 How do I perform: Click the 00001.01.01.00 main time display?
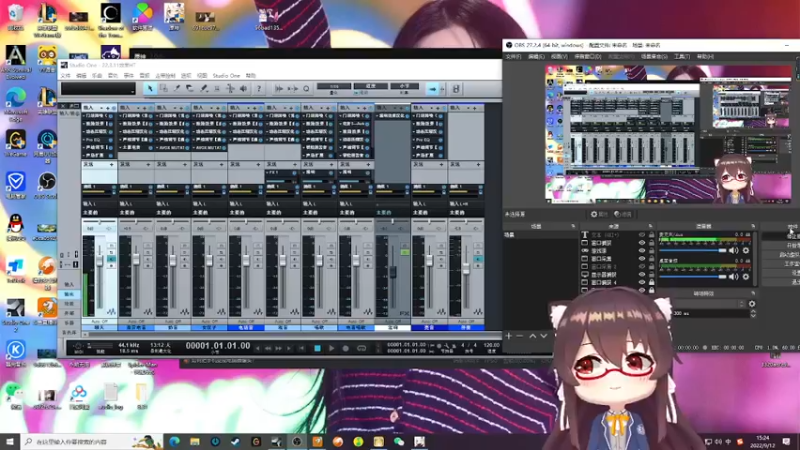click(218, 345)
